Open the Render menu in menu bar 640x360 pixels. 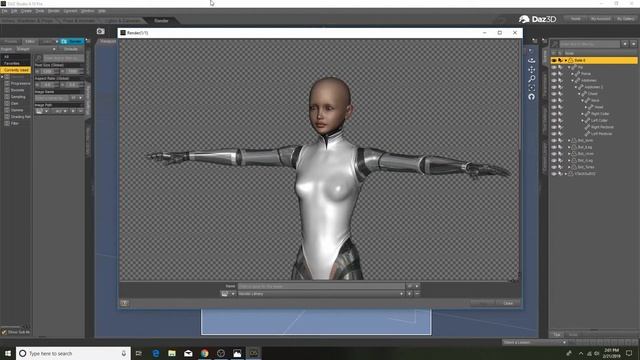tap(54, 11)
